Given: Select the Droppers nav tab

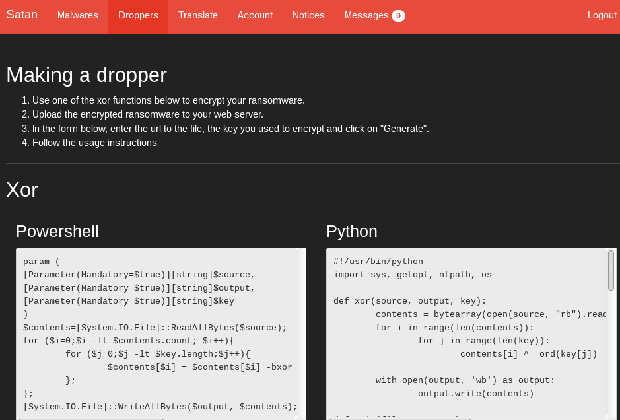Looking at the screenshot, I should [138, 15].
